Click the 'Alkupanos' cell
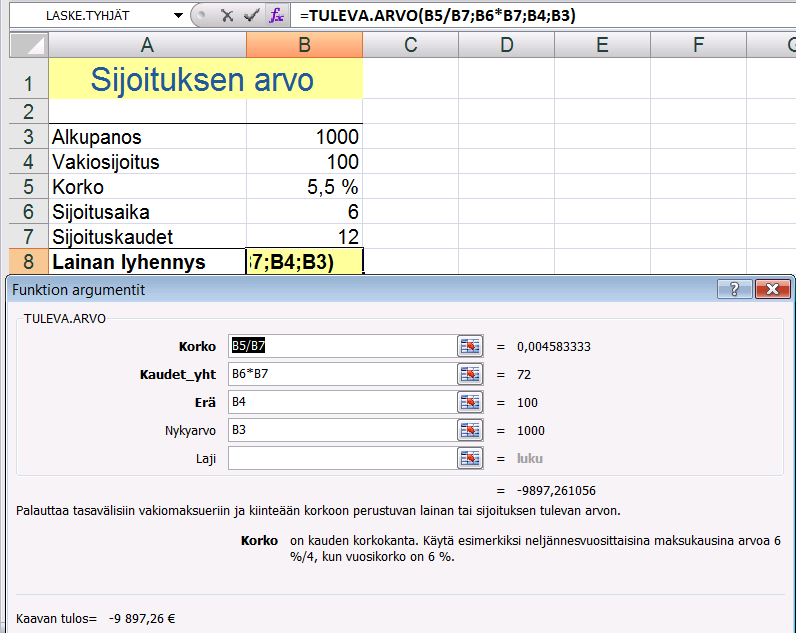Screen dimensions: 796x633 pyautogui.click(x=147, y=137)
